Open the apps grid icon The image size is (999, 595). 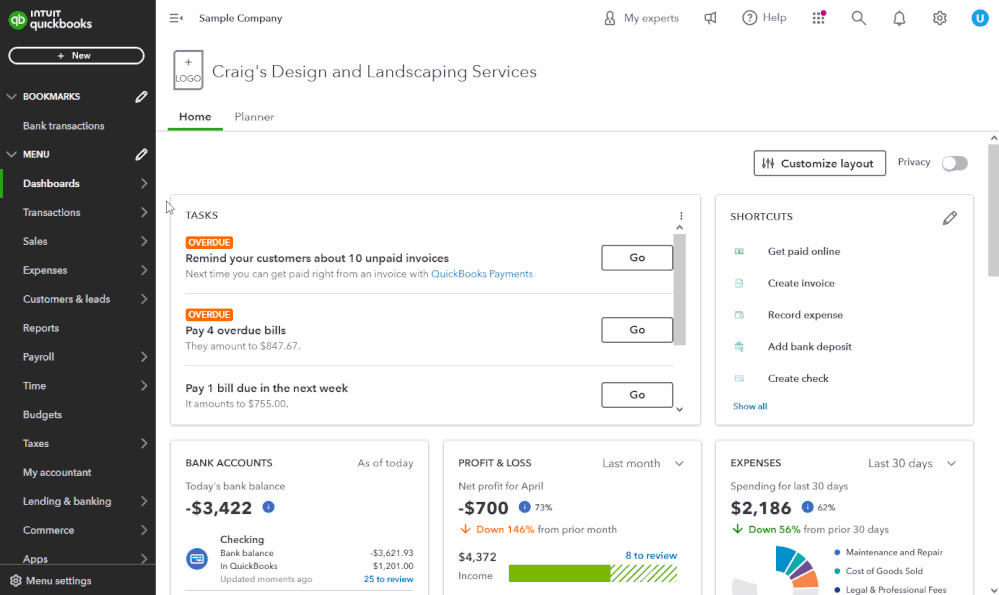coord(819,18)
